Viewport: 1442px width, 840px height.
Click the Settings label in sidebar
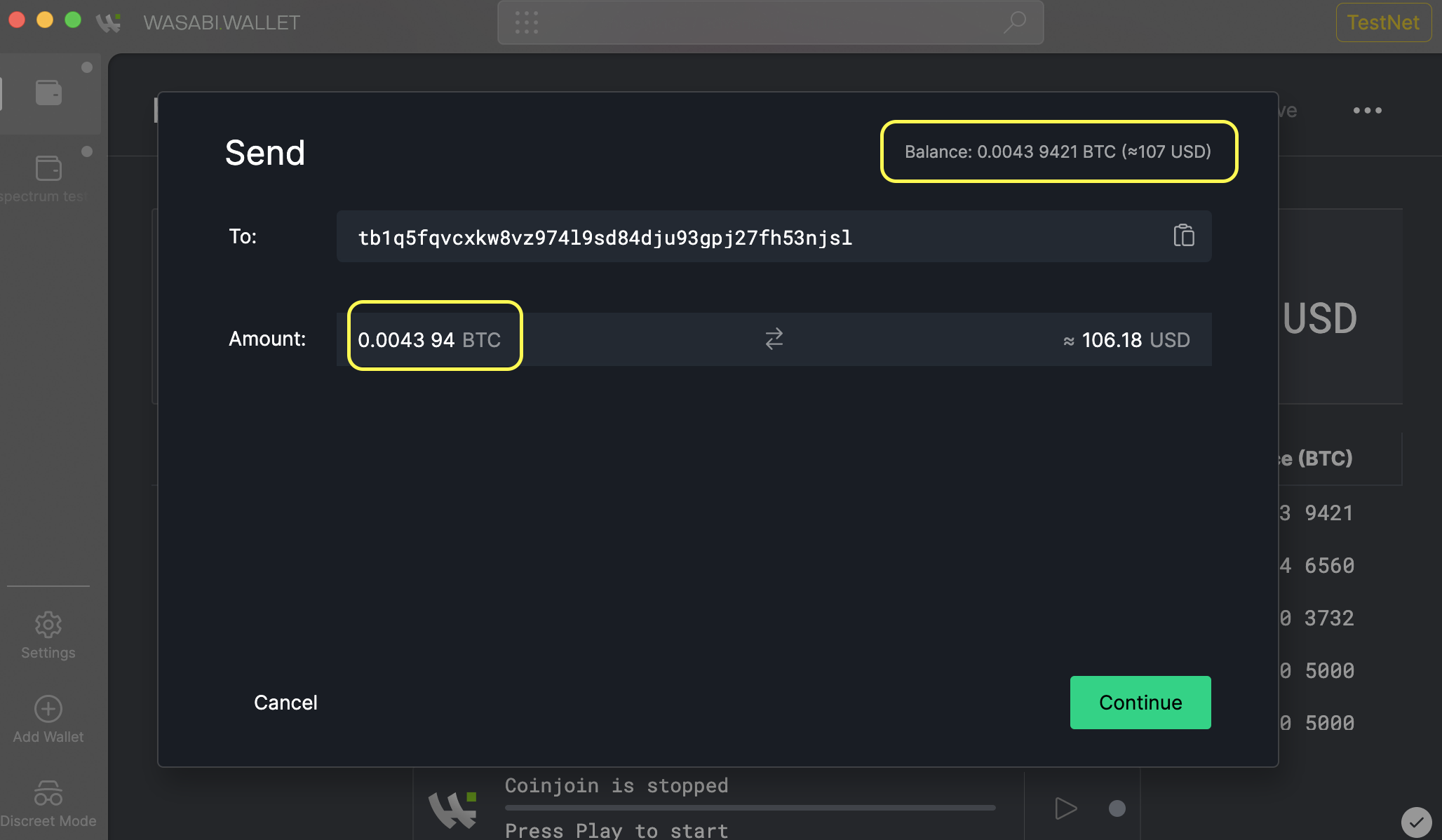48,653
